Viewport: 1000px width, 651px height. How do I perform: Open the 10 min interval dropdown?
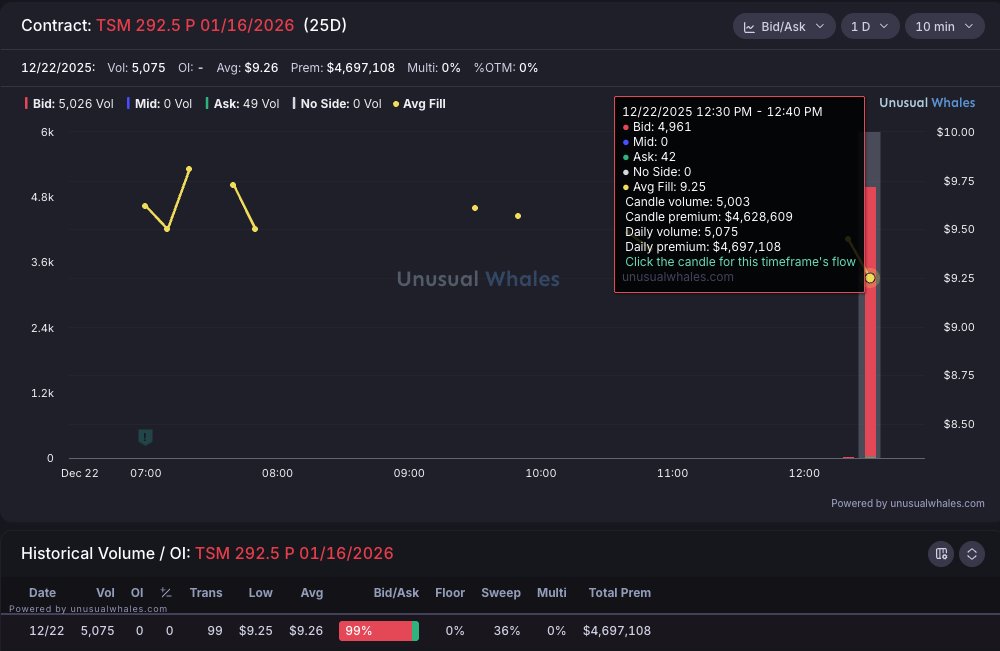coord(945,26)
